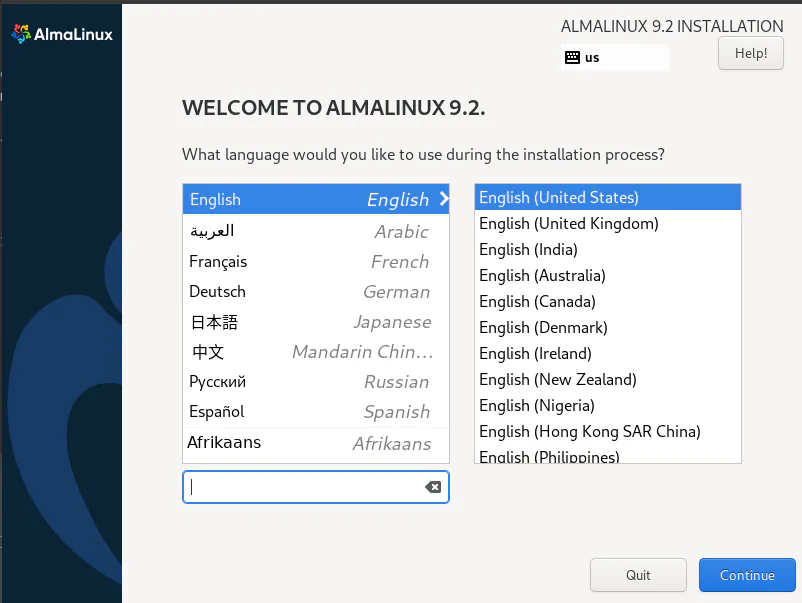The image size is (802, 603).
Task: Select Afrikaans language row
Action: [316, 443]
